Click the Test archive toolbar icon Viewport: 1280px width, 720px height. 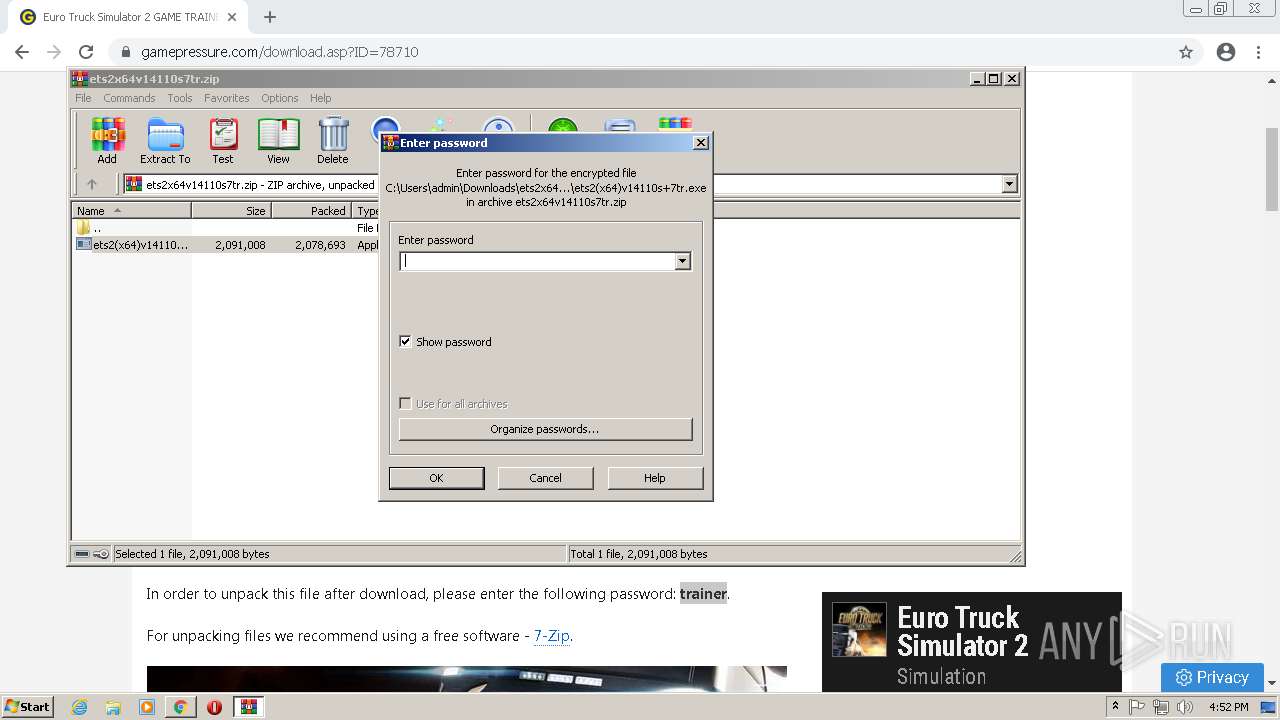222,140
